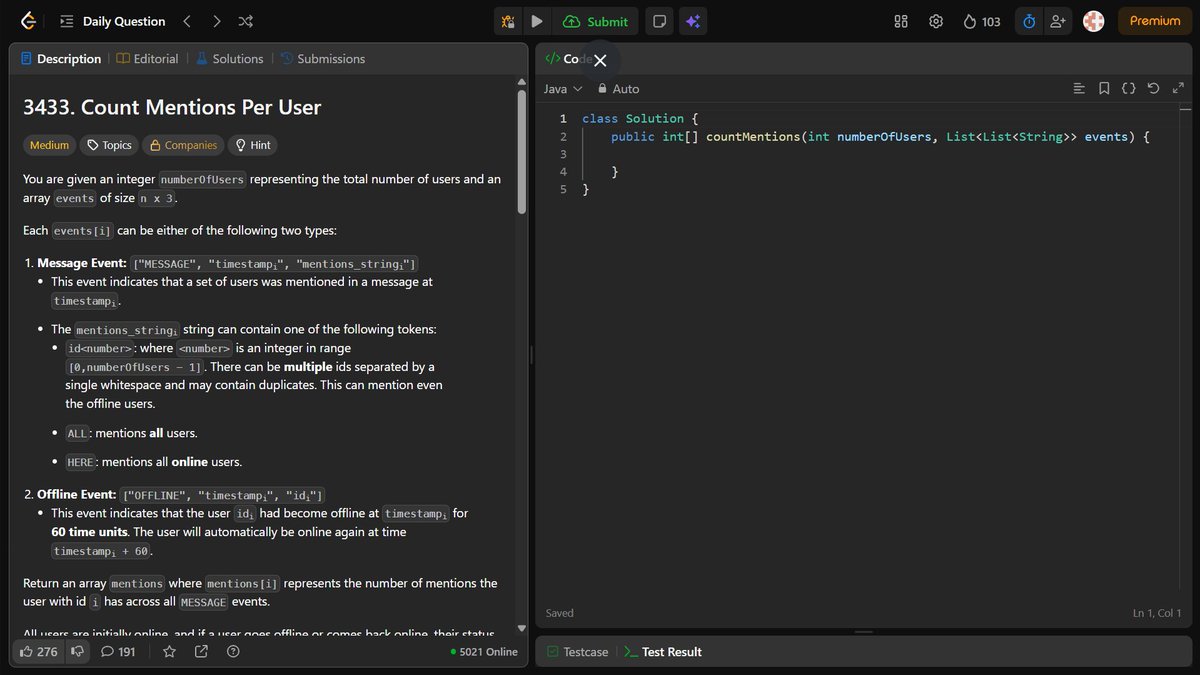Click scroll down arrow of description
This screenshot has width=1200, height=675.
[x=521, y=628]
